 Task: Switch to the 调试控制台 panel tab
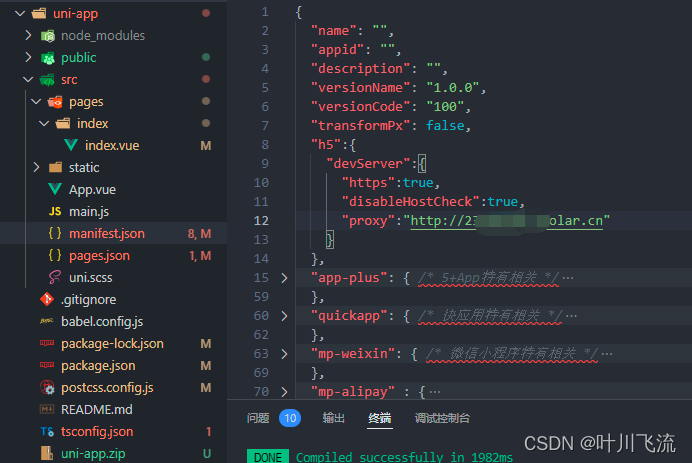(x=442, y=418)
